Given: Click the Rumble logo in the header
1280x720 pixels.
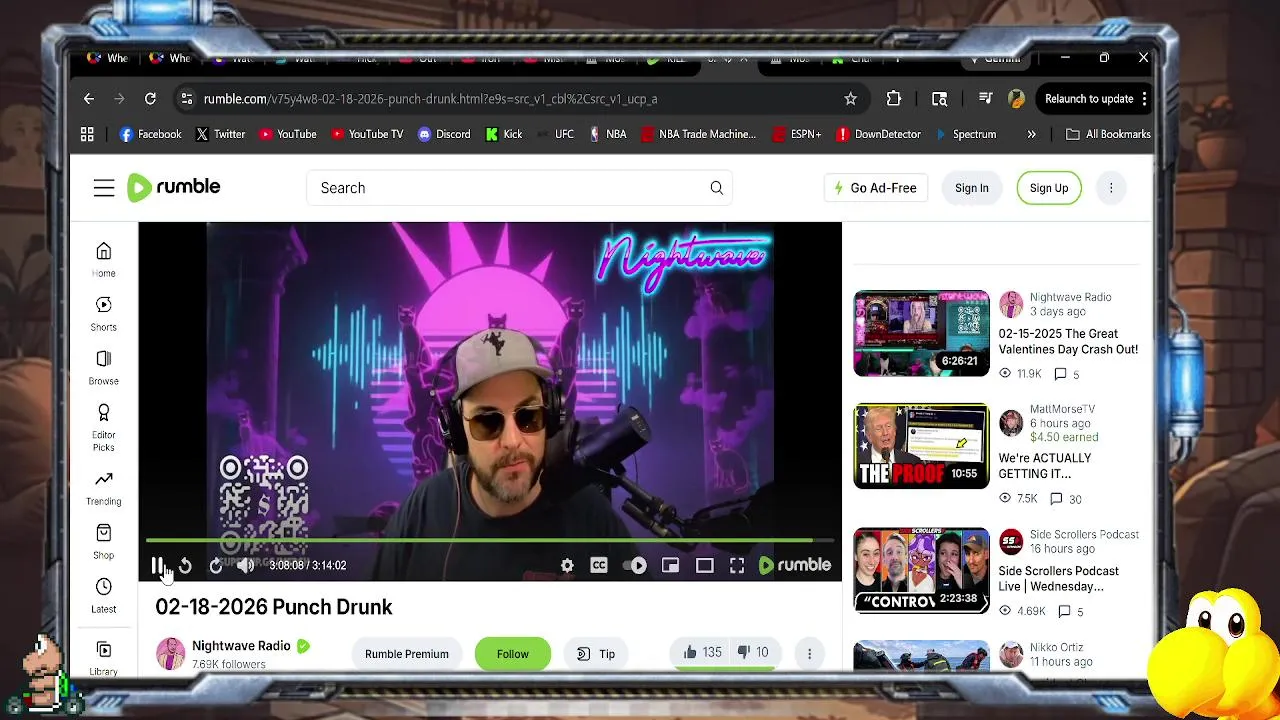Looking at the screenshot, I should click(x=174, y=187).
